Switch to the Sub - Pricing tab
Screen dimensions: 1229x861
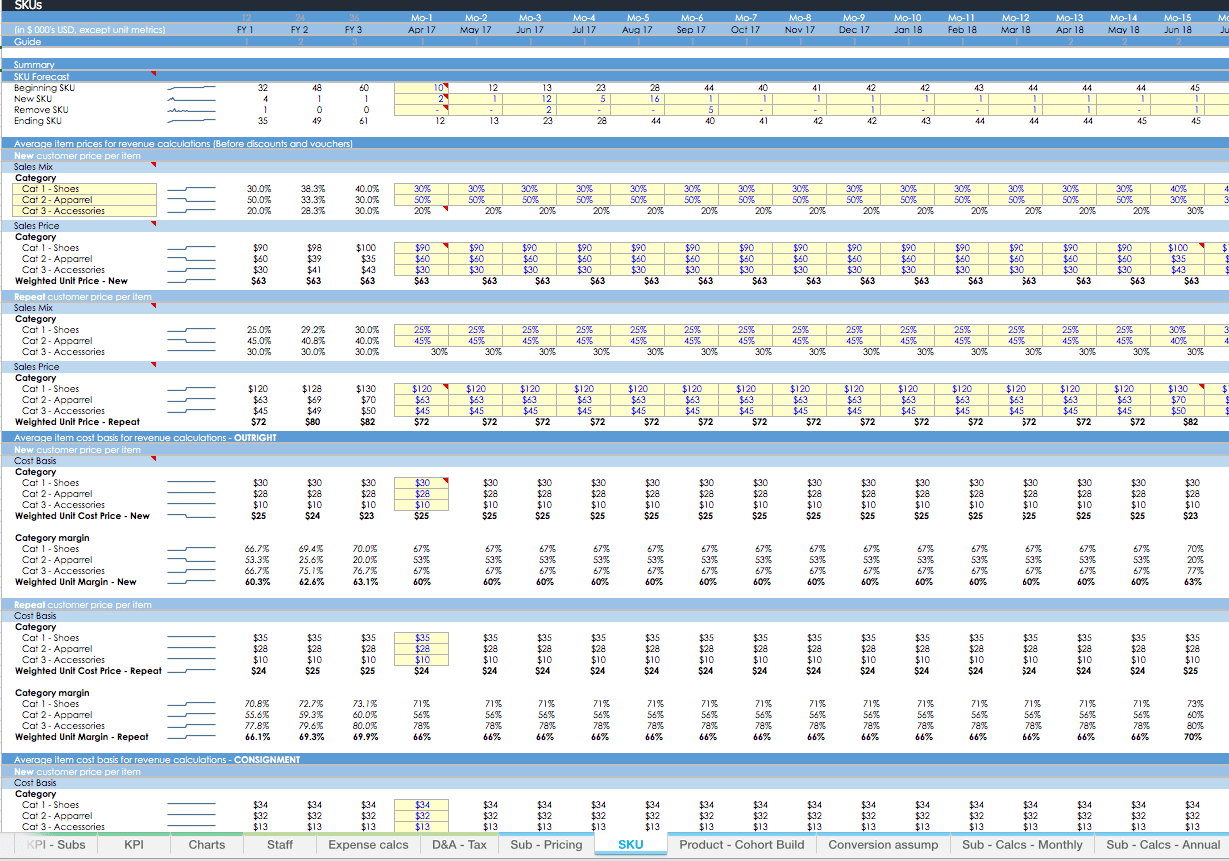click(x=546, y=845)
